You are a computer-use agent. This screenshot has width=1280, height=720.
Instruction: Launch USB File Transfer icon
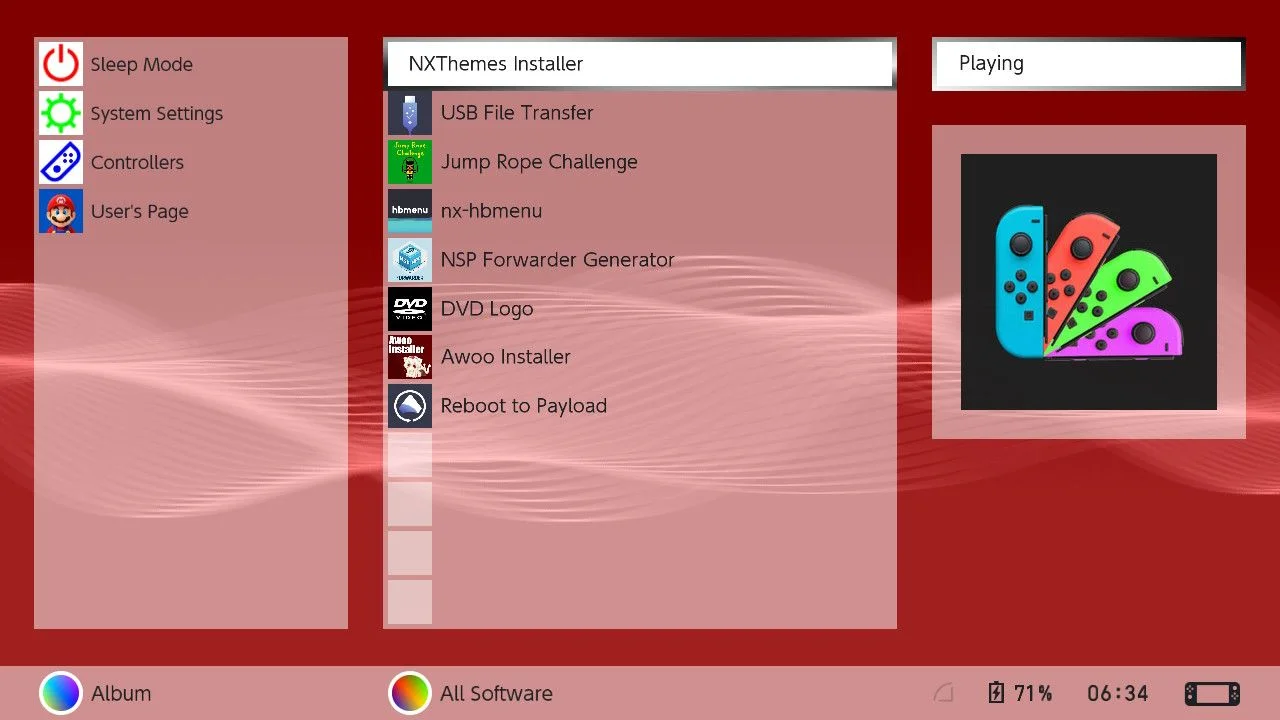(x=410, y=113)
